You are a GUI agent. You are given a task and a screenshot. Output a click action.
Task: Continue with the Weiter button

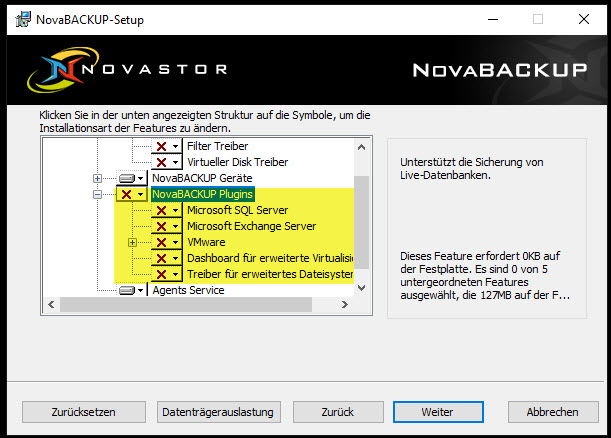click(438, 412)
